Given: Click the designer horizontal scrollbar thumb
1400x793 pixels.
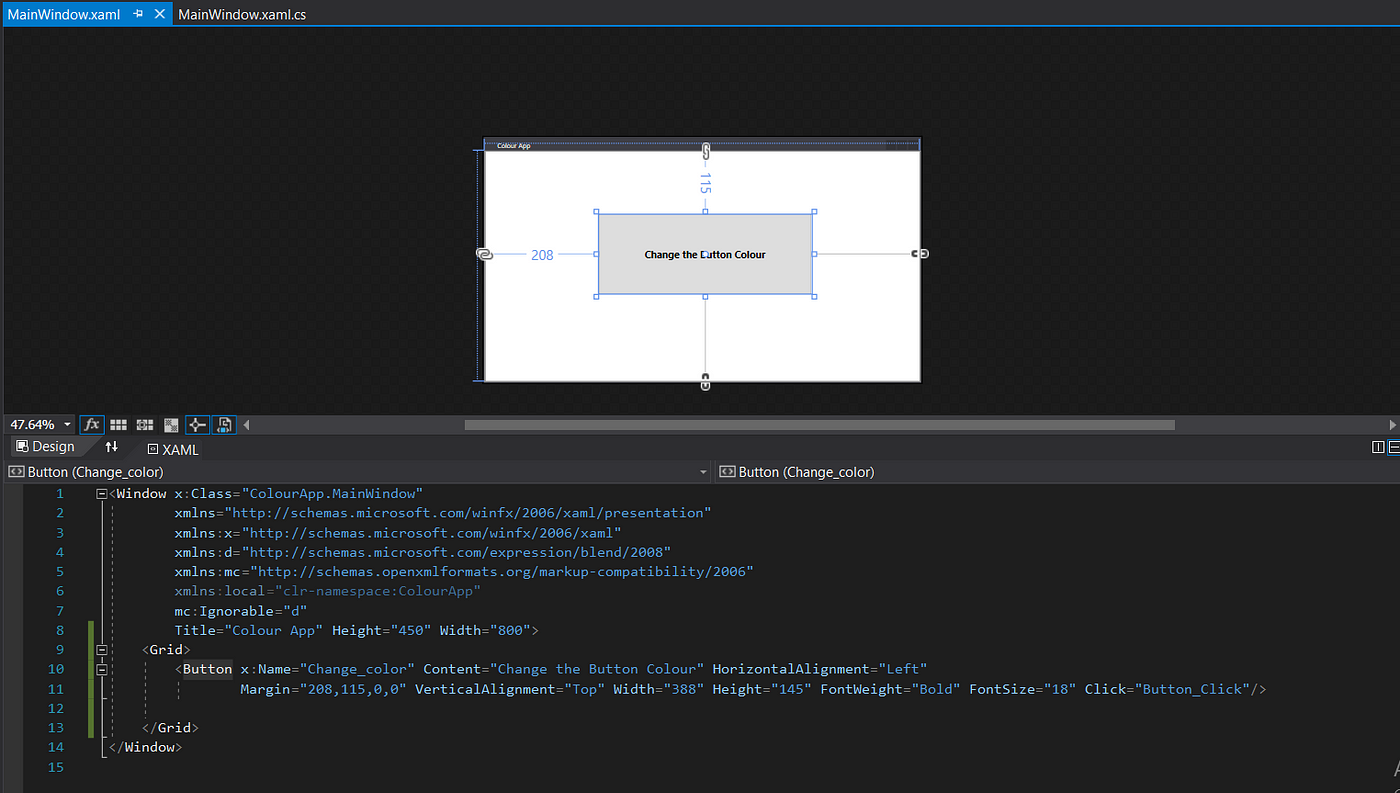Looking at the screenshot, I should [819, 425].
